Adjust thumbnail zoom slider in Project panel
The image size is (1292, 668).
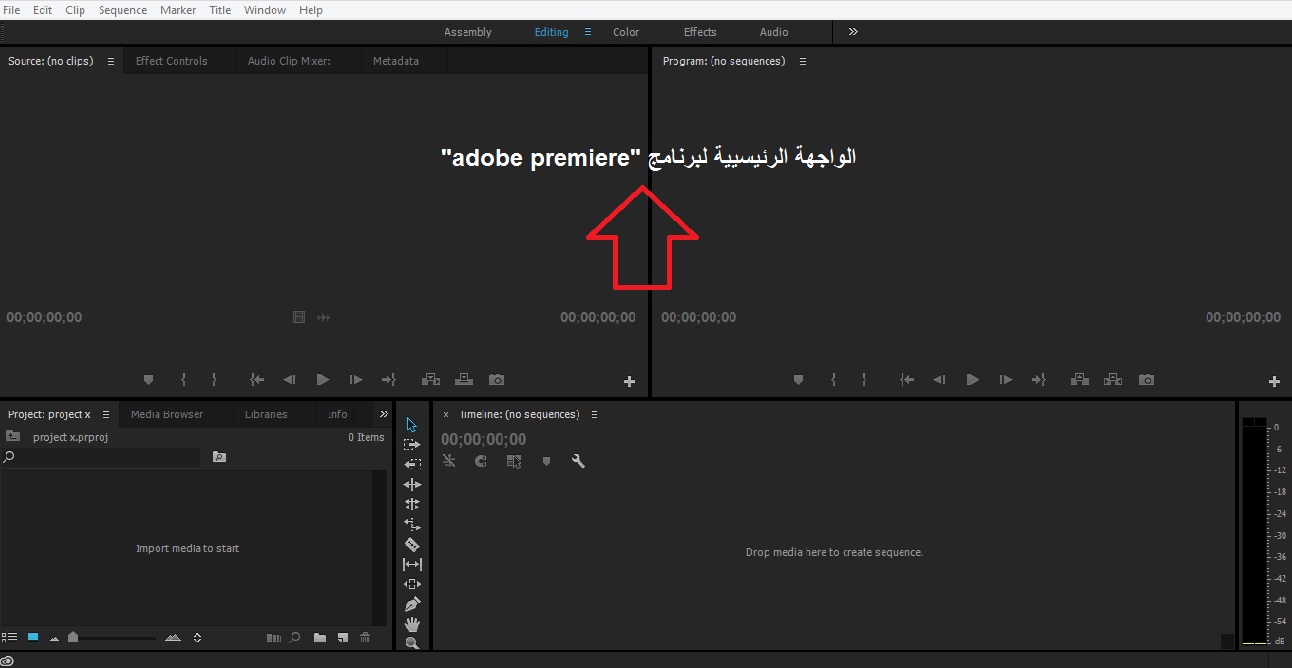pos(73,637)
